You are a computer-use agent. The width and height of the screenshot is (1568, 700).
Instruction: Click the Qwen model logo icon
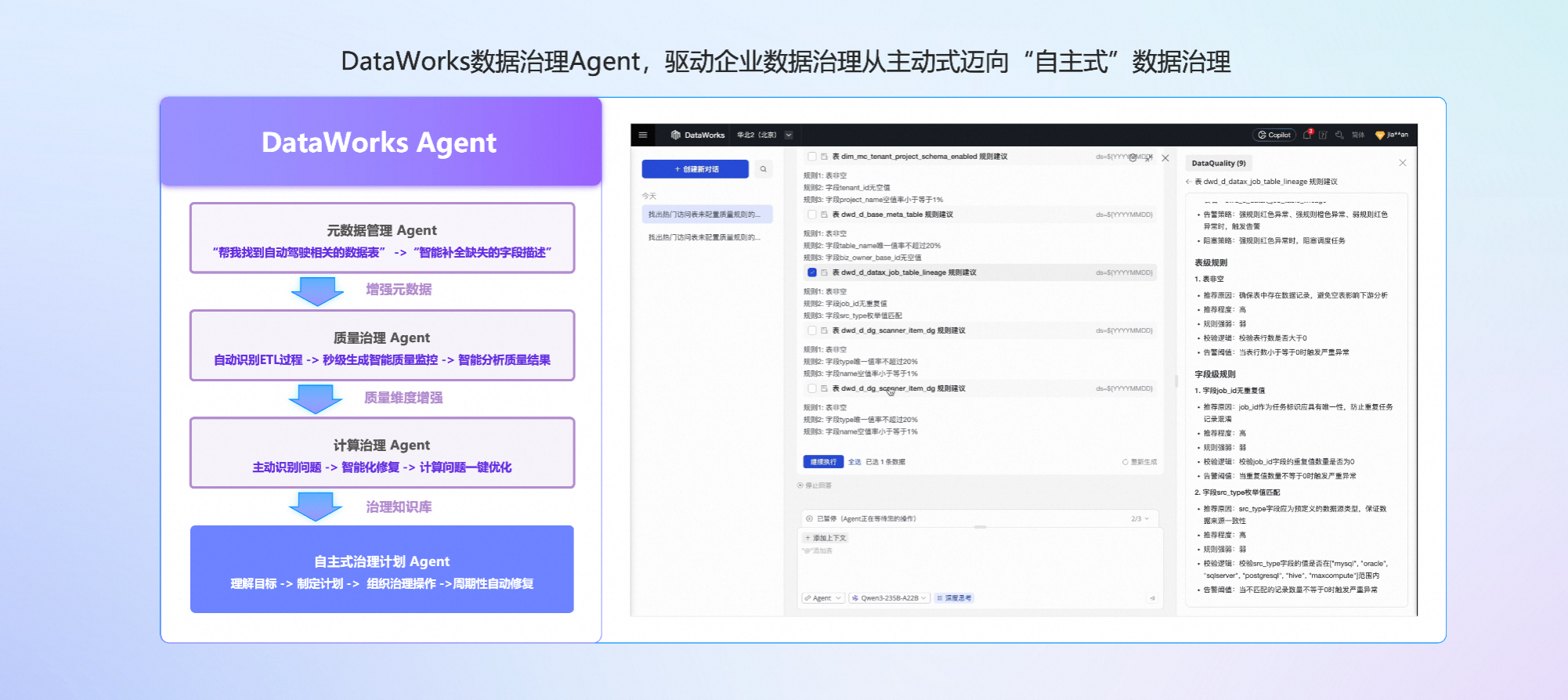point(855,598)
